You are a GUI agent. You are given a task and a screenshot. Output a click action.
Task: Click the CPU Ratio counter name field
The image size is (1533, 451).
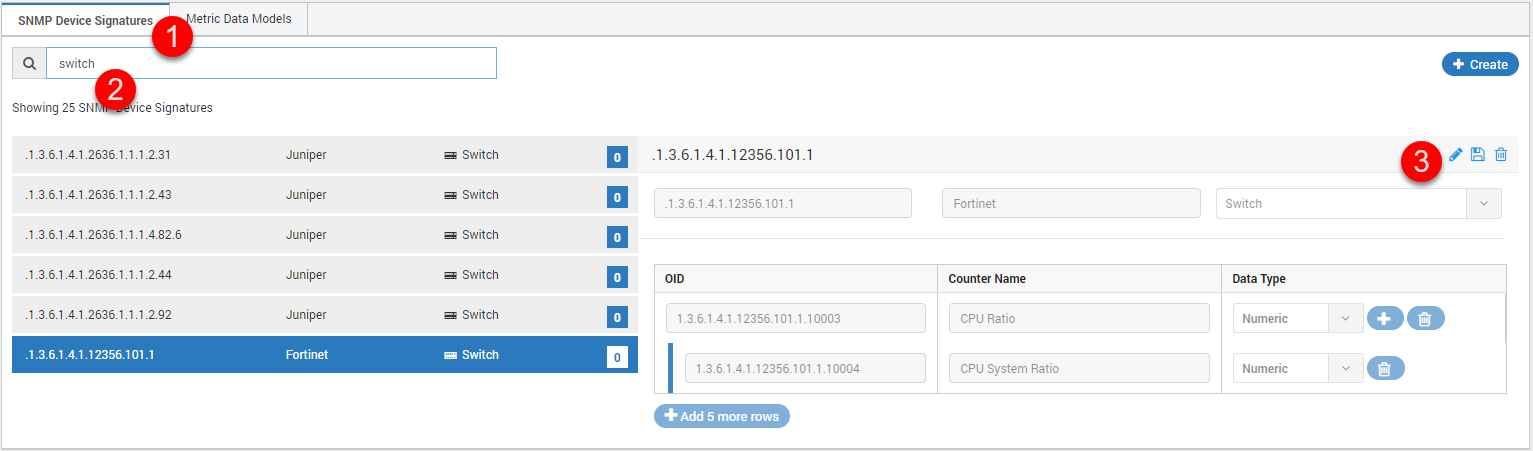[1079, 319]
